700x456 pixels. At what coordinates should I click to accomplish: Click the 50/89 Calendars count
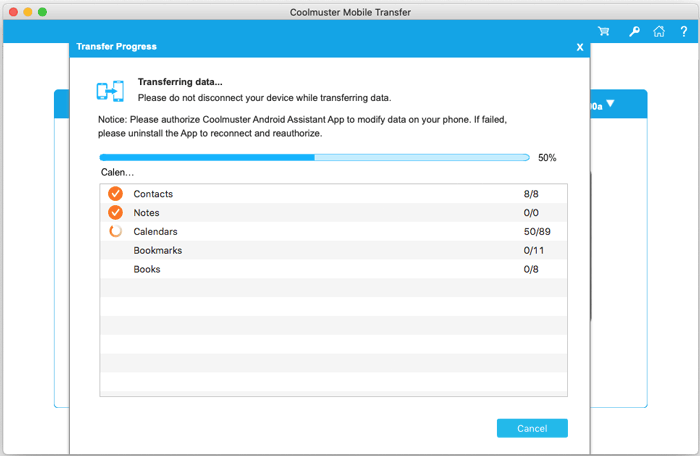point(537,231)
